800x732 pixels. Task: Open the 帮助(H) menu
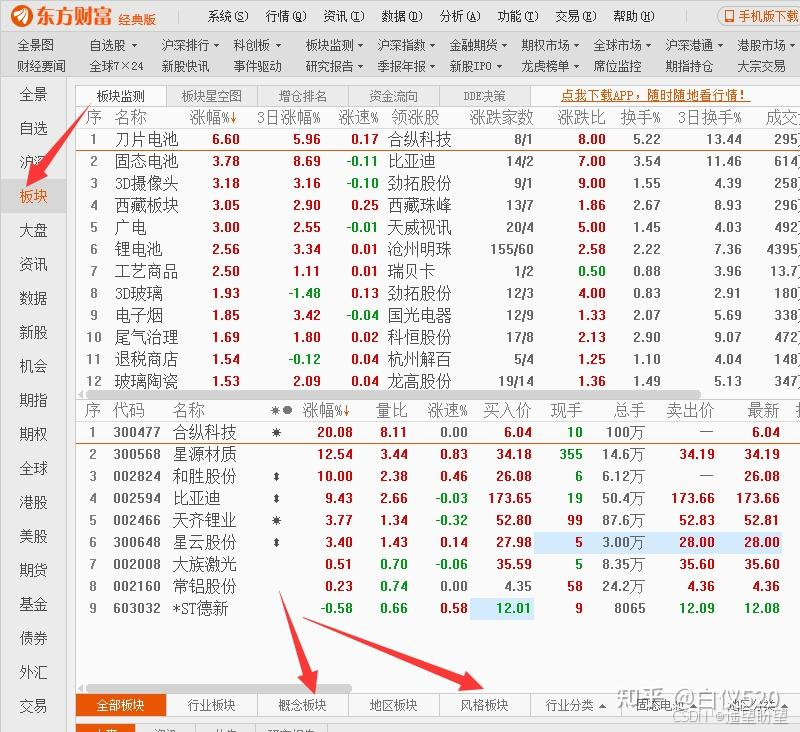coord(634,16)
